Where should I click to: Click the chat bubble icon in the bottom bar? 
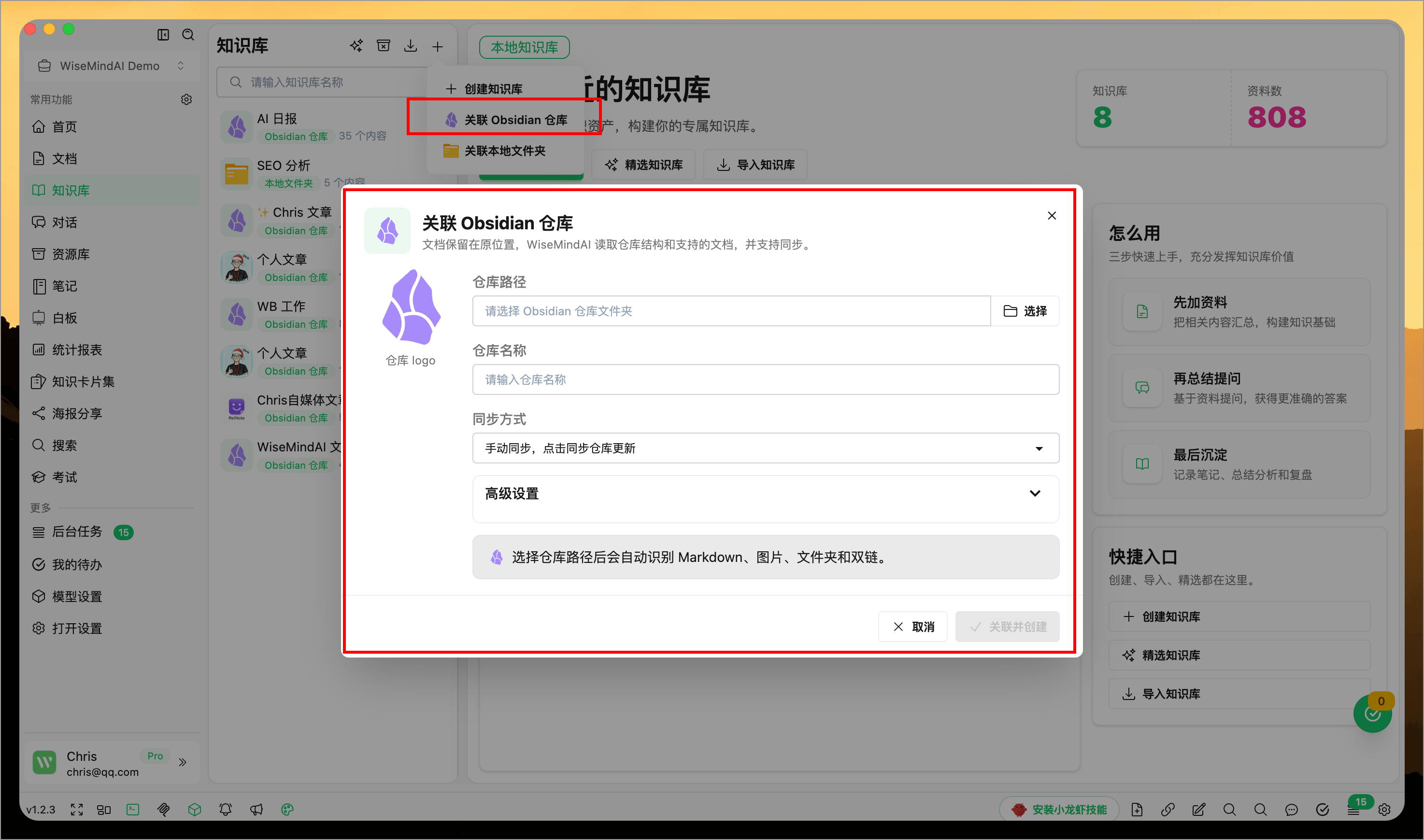tap(1292, 810)
